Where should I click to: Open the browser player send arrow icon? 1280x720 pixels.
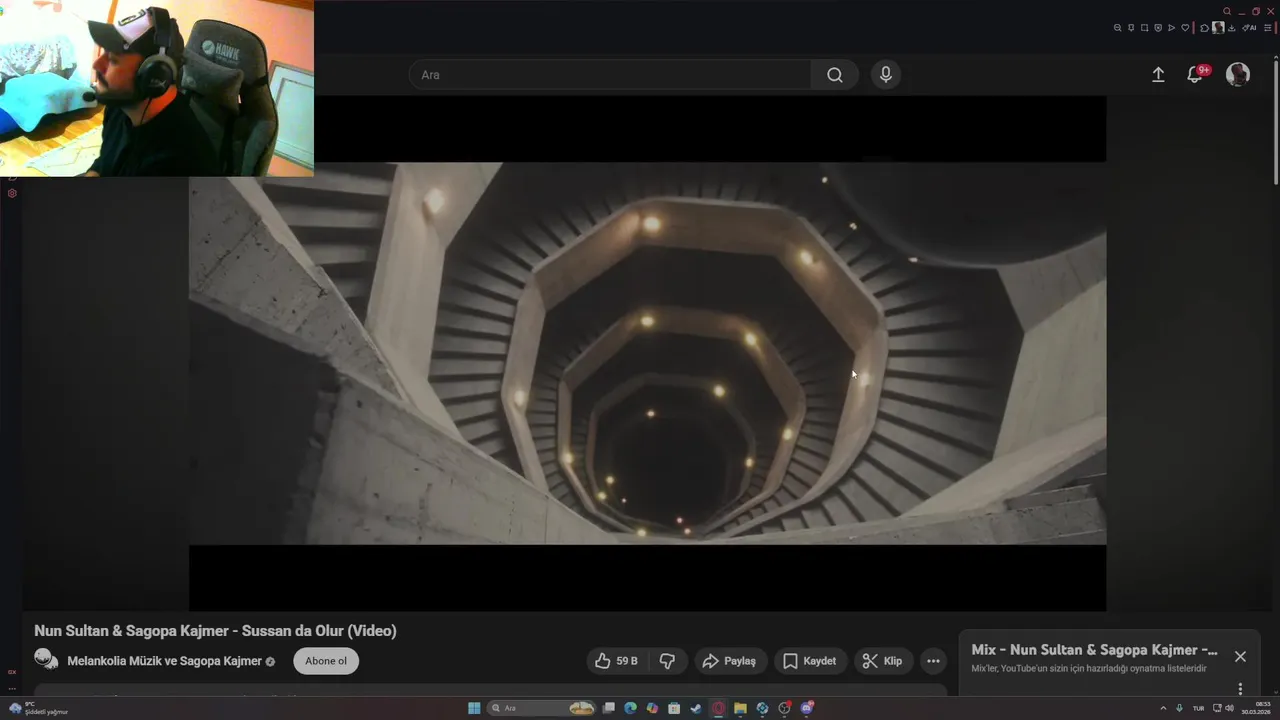pos(1171,28)
